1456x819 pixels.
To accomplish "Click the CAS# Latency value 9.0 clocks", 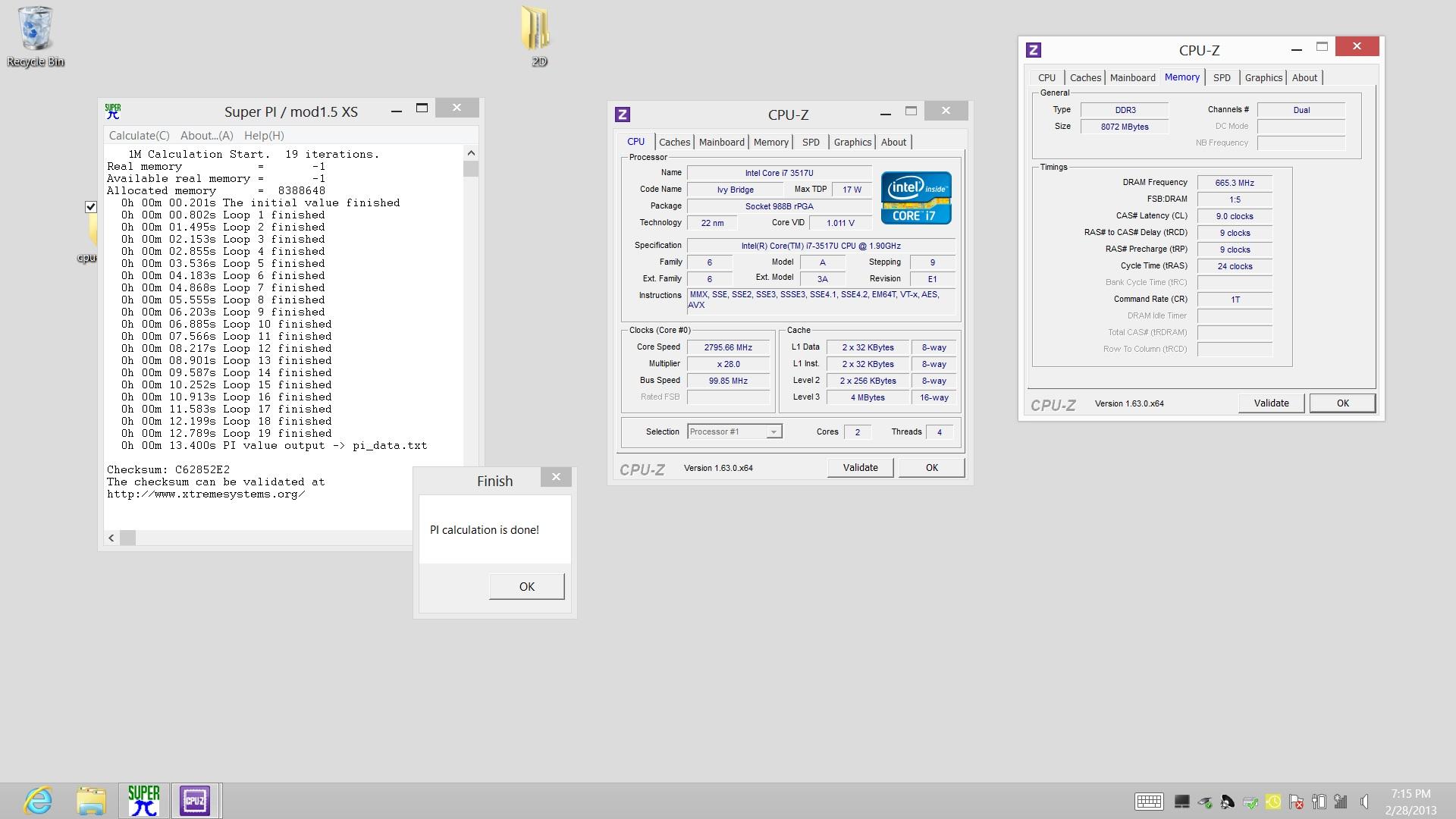I will click(x=1235, y=216).
